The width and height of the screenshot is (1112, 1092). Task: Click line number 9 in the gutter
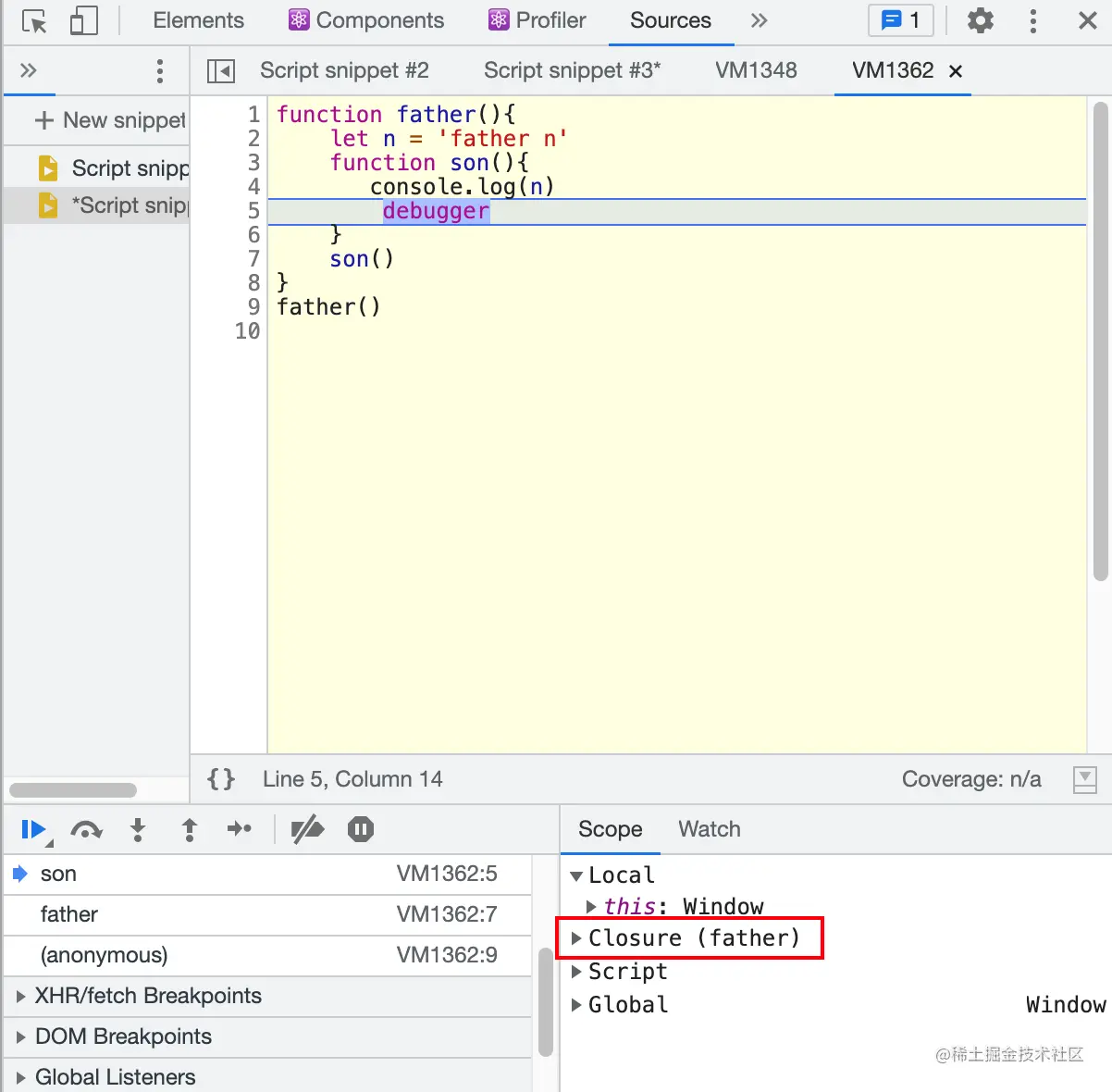point(253,307)
